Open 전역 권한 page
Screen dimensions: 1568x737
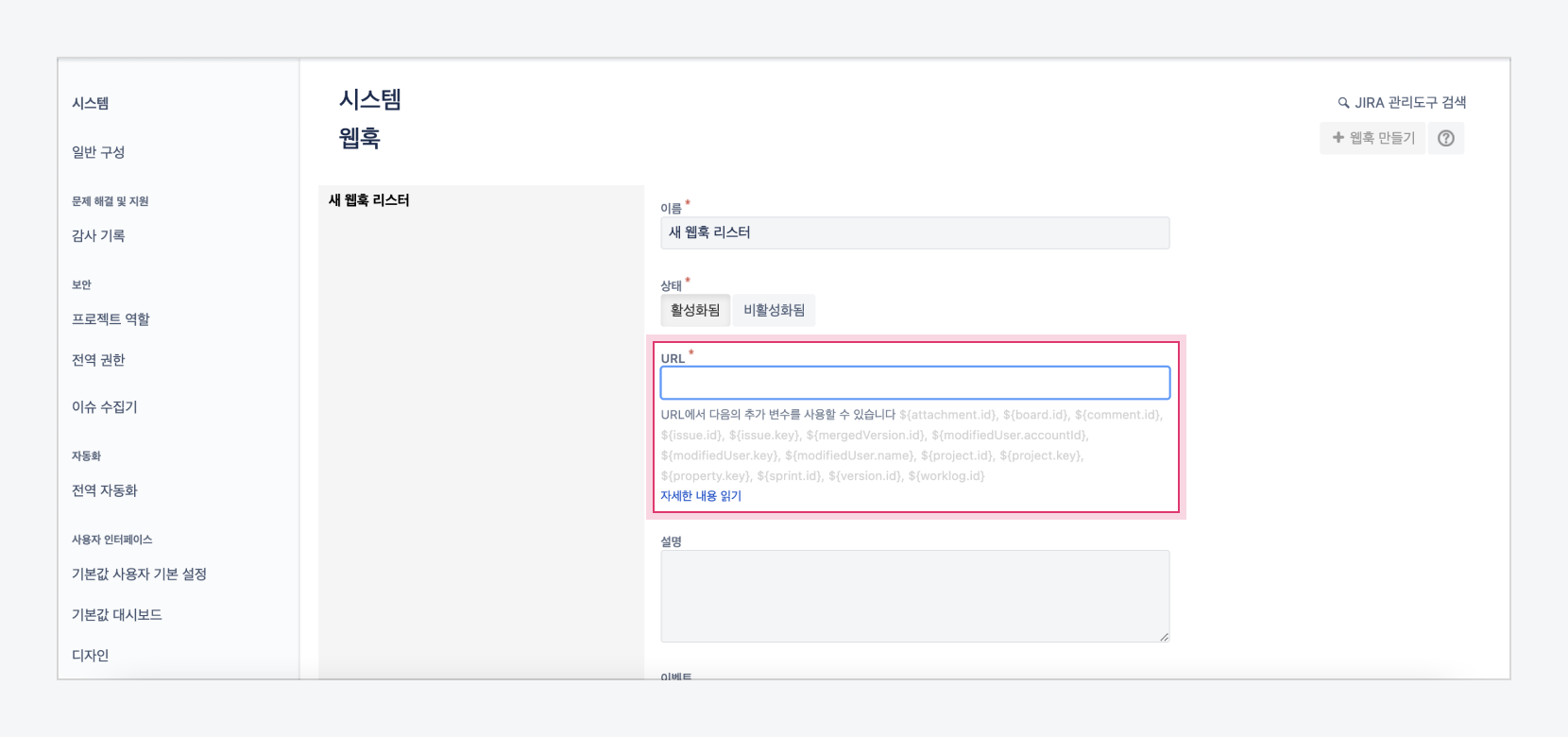point(98,360)
